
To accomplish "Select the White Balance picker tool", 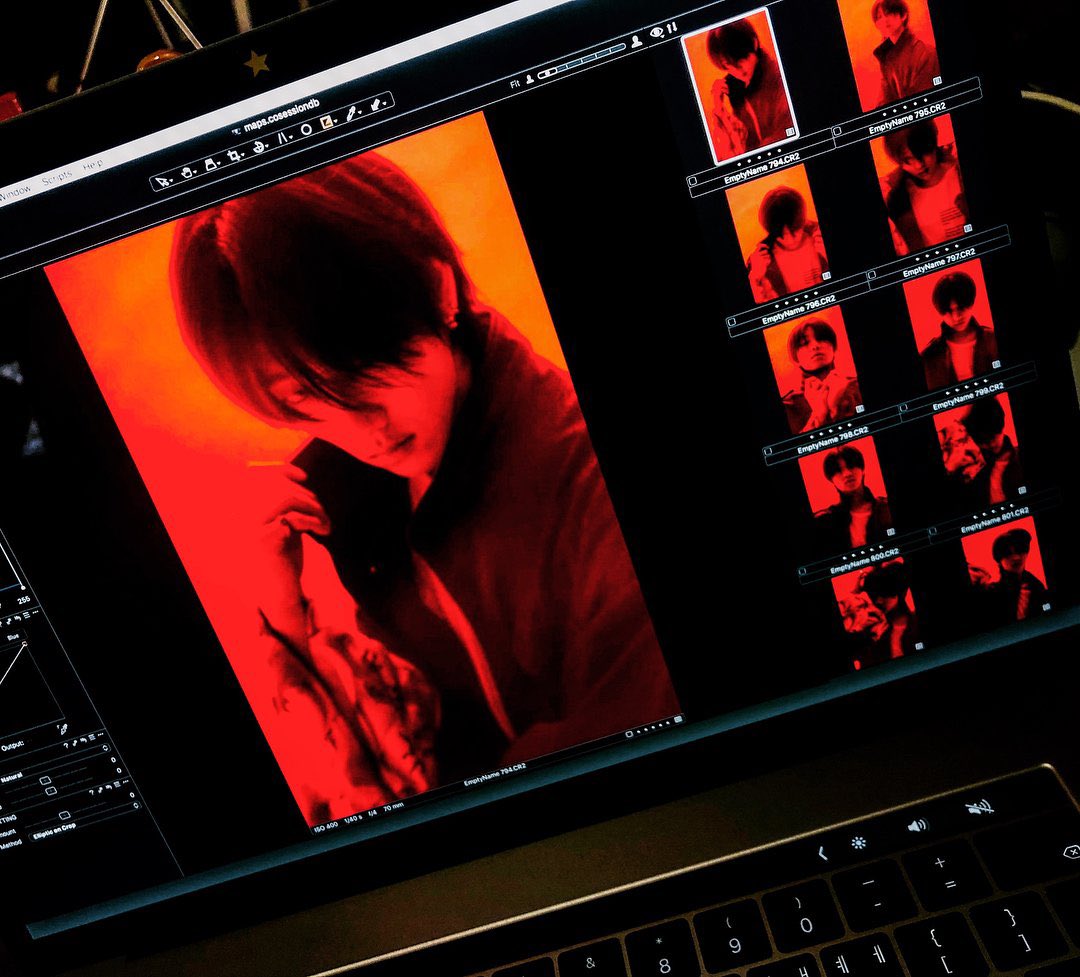I will pyautogui.click(x=351, y=112).
